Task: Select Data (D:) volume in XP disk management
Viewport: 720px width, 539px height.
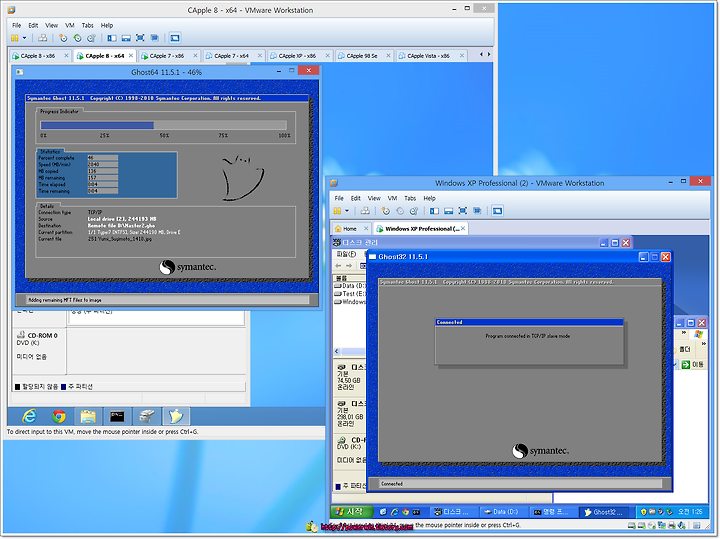Action: (350, 286)
